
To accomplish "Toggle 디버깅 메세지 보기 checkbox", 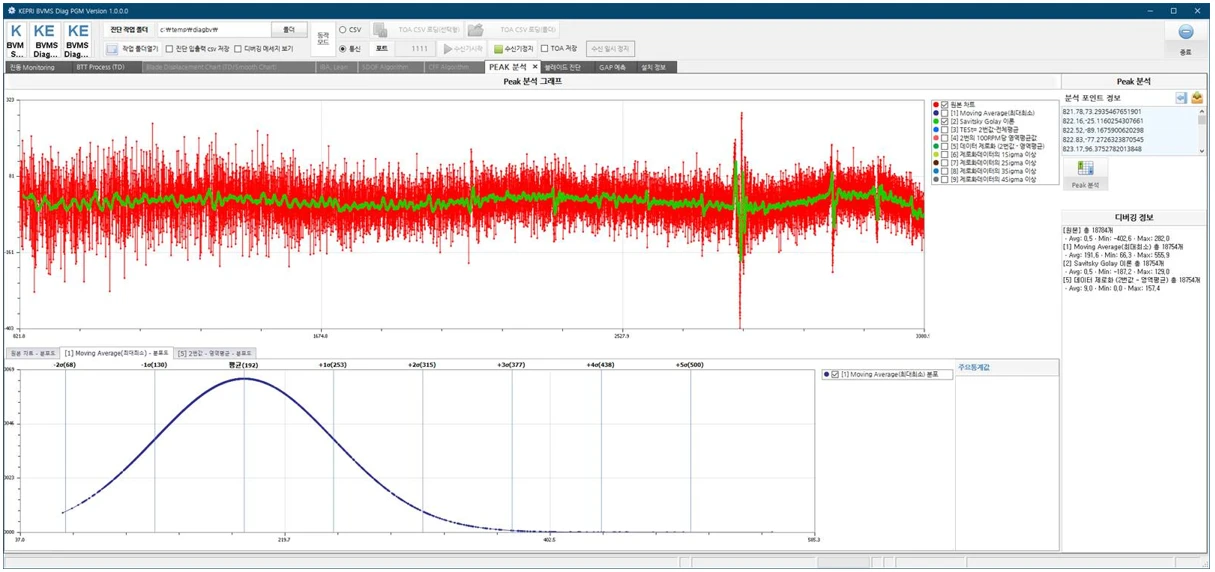I will [x=237, y=48].
